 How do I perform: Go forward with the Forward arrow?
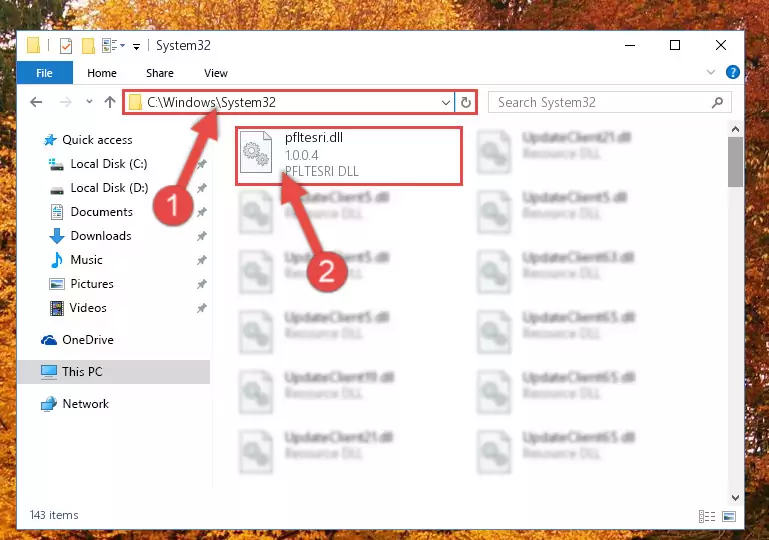coord(65,102)
